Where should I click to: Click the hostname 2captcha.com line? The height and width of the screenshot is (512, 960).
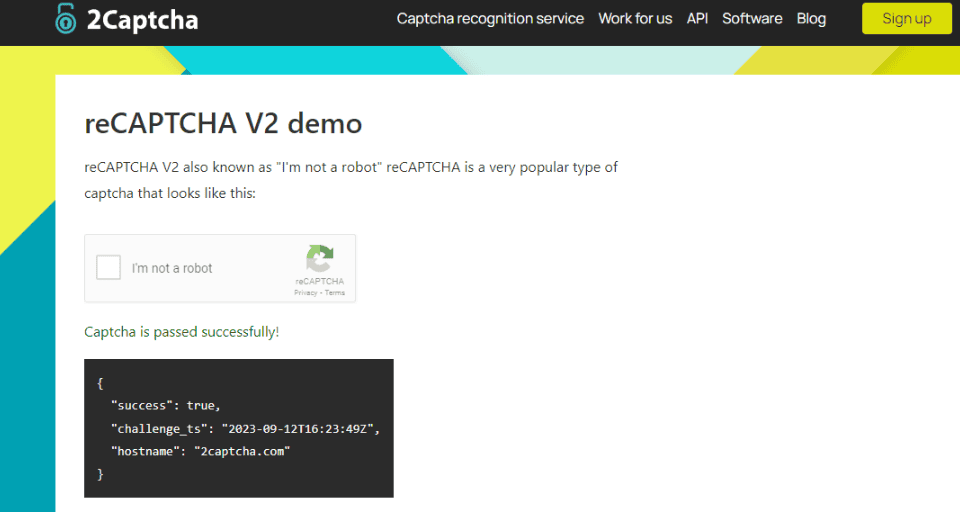pyautogui.click(x=200, y=451)
